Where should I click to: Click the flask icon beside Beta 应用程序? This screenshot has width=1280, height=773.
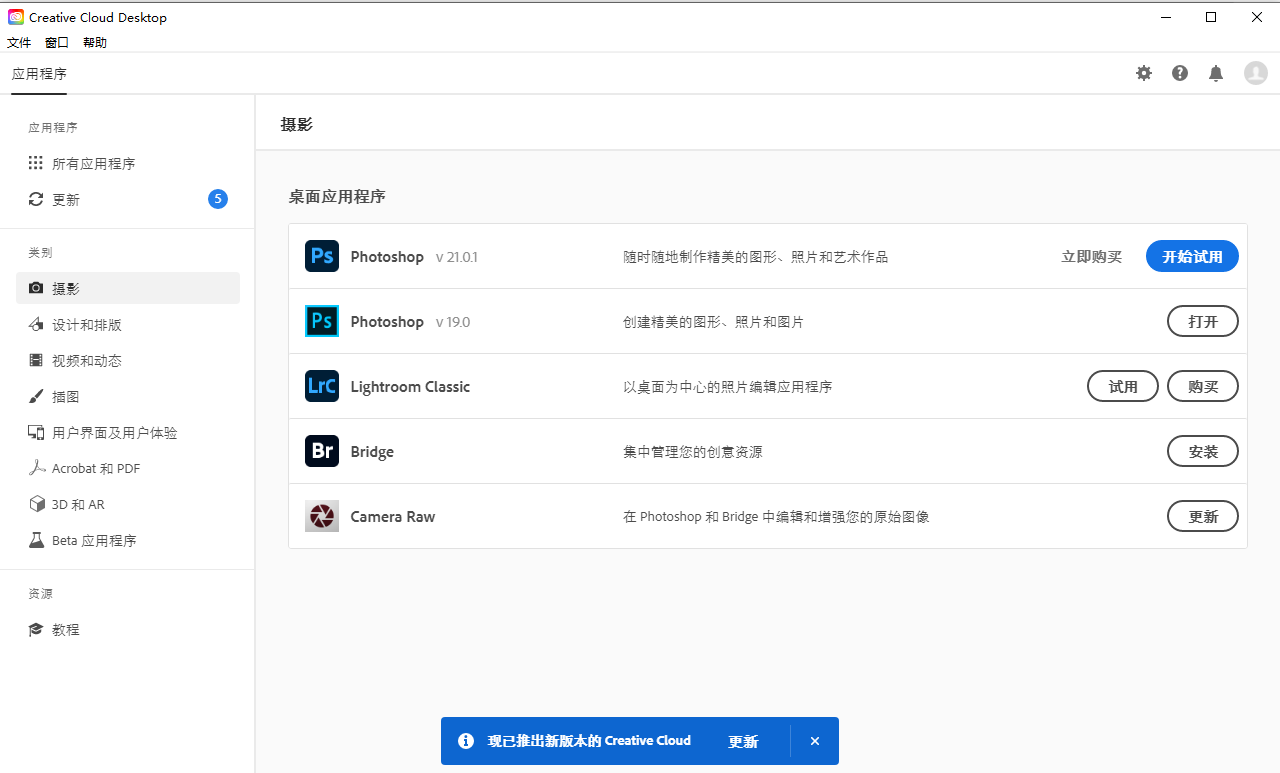(x=36, y=540)
